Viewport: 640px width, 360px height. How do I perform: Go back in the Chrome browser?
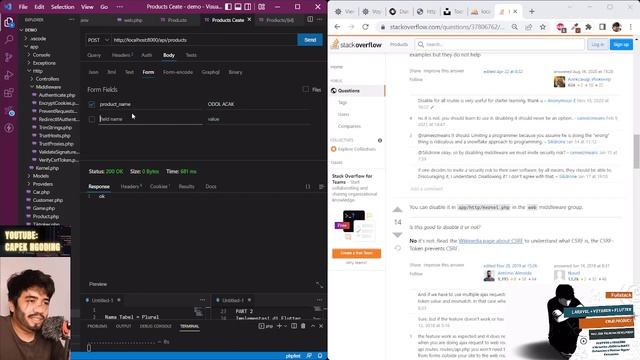point(337,27)
